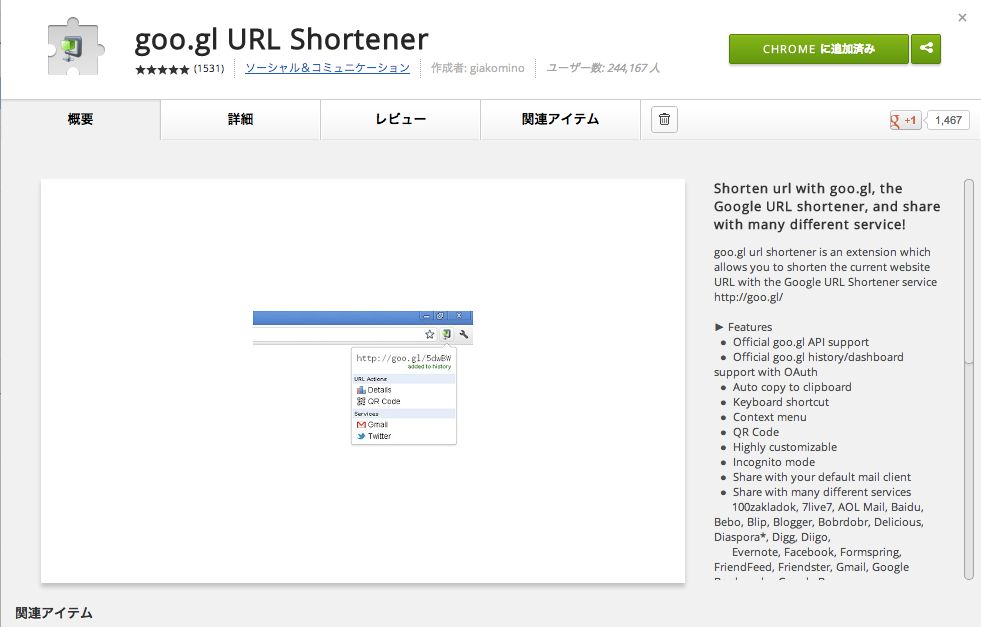981x627 pixels.
Task: Click the Features triangle heading
Action: tap(743, 327)
